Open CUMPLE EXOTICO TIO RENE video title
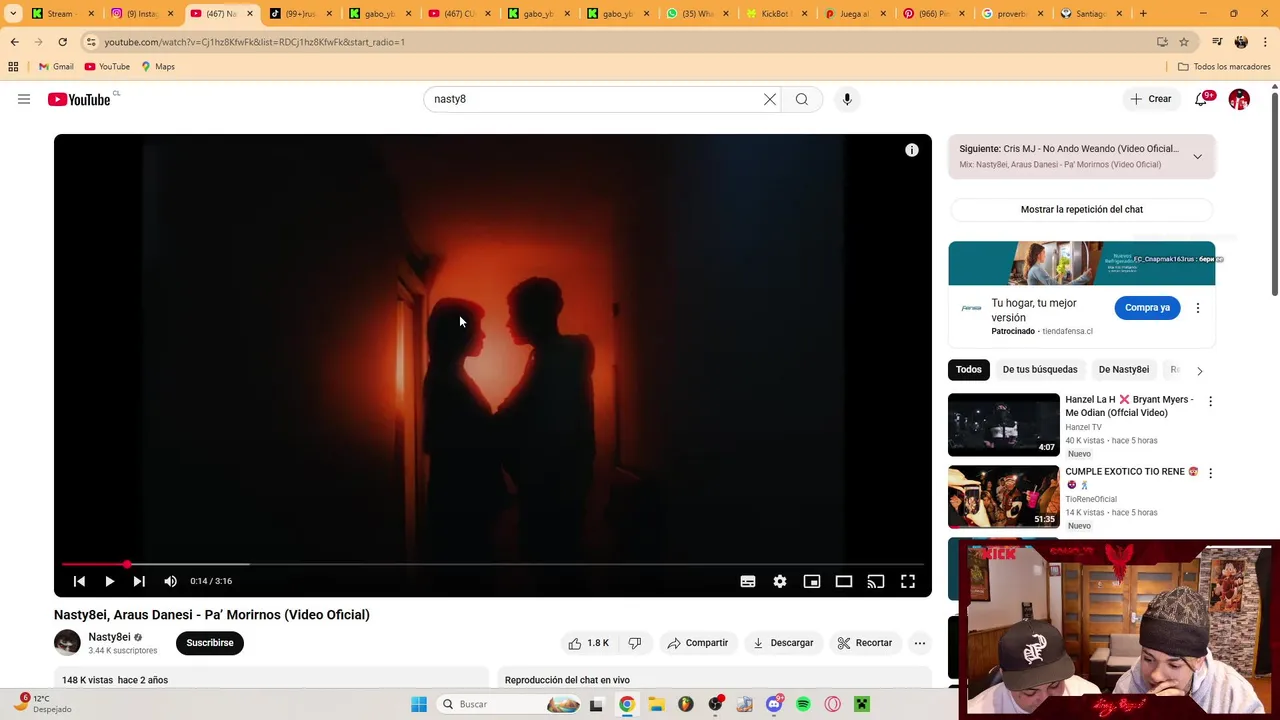Viewport: 1280px width, 720px height. pyautogui.click(x=1131, y=478)
